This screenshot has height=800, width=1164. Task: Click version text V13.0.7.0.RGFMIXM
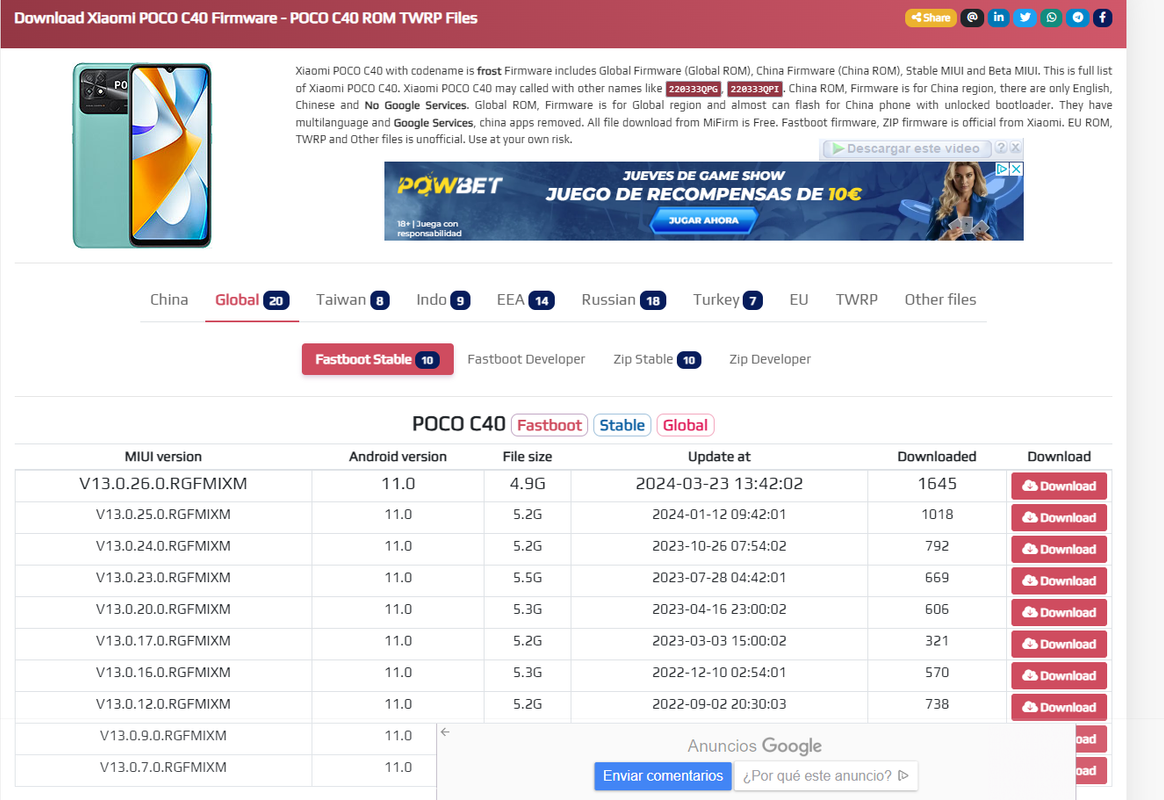click(163, 767)
